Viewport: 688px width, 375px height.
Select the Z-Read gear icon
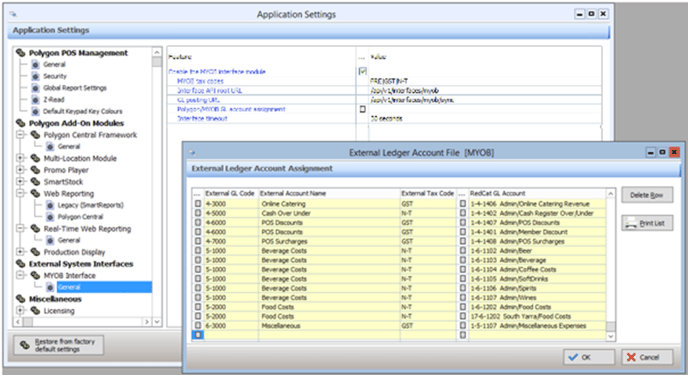pyautogui.click(x=36, y=100)
